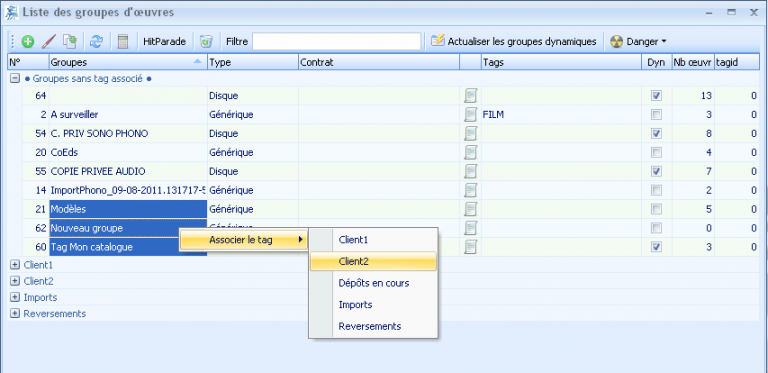The width and height of the screenshot is (768, 373).
Task: Click the red pencil edit icon
Action: pyautogui.click(x=48, y=42)
